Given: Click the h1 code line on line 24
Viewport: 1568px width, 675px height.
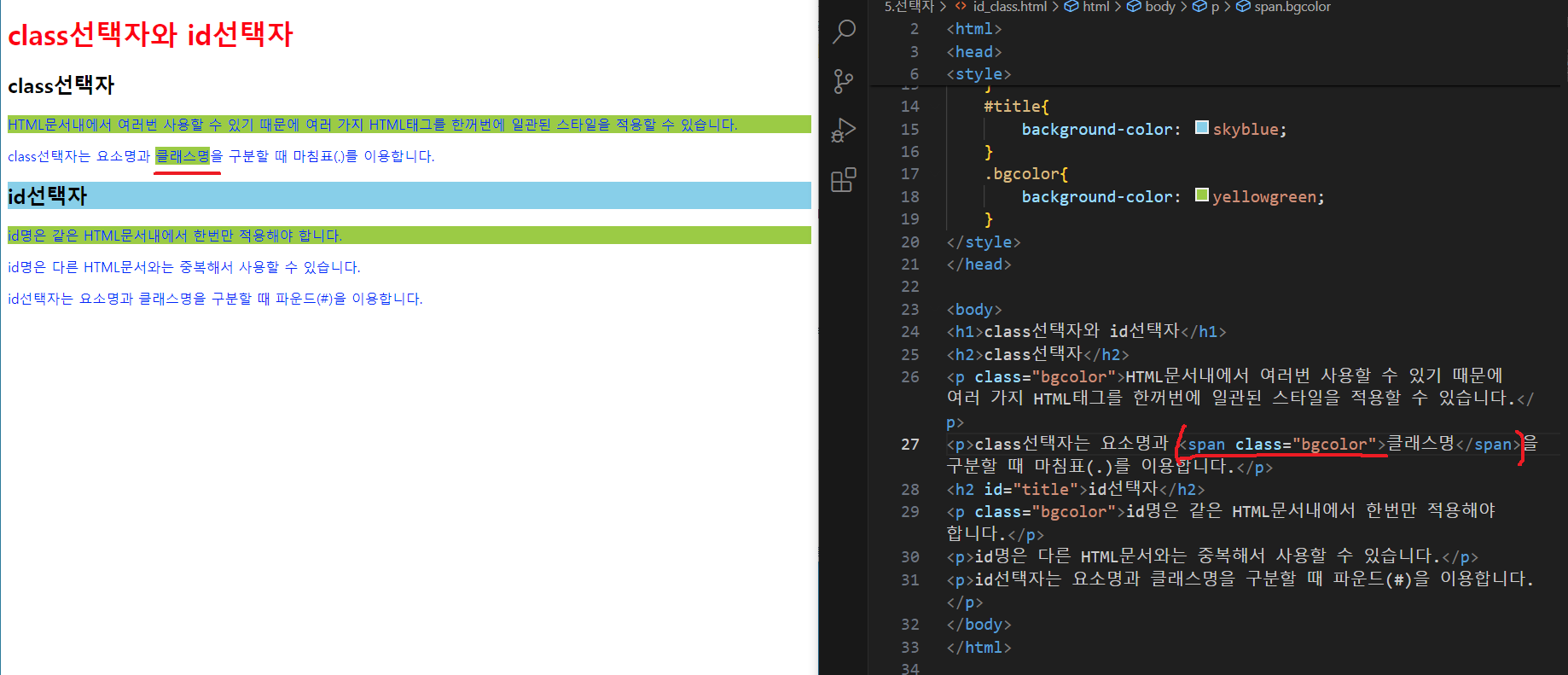Looking at the screenshot, I should 1086,331.
